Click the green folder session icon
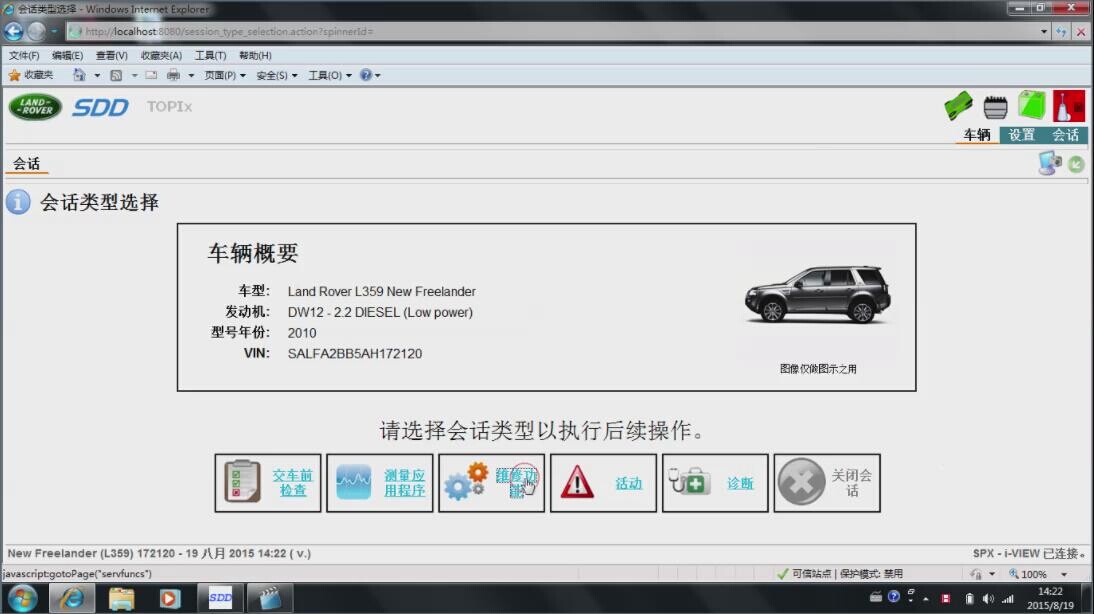The image size is (1094, 614). (1031, 106)
